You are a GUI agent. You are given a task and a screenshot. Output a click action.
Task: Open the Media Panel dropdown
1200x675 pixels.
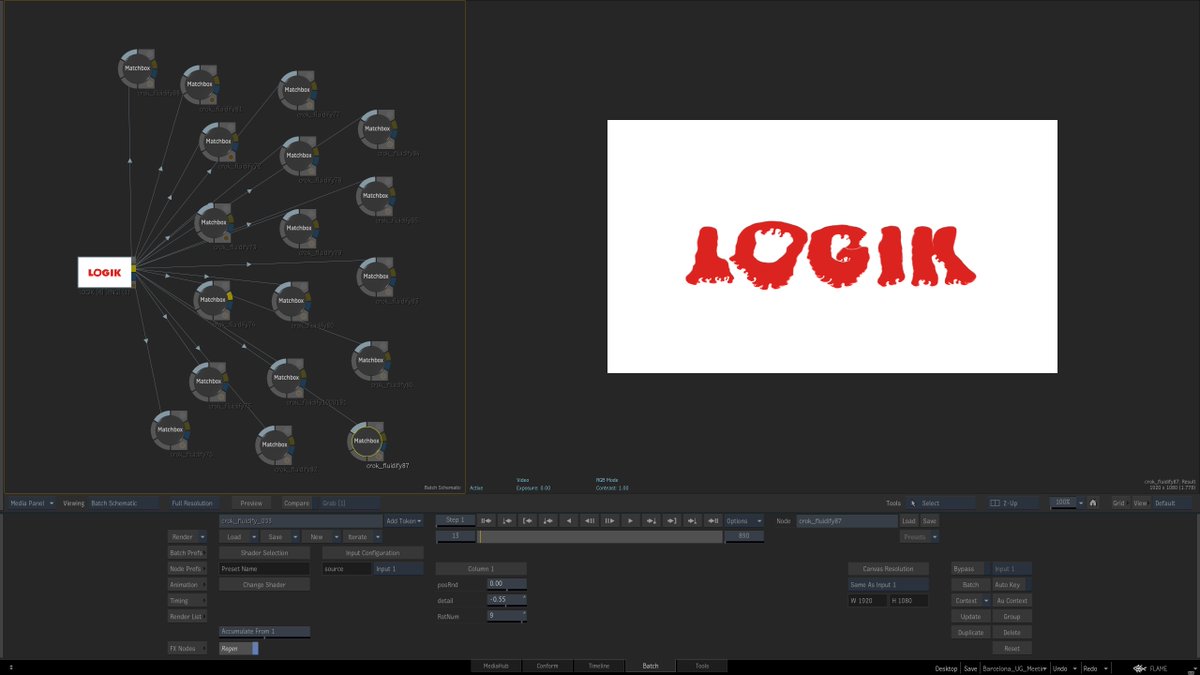pos(31,503)
